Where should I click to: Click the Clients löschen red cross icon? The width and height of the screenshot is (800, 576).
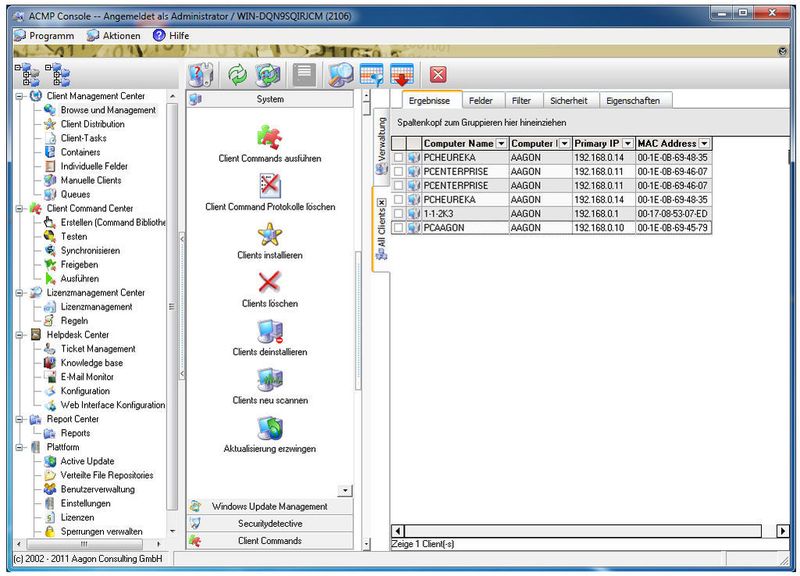pyautogui.click(x=269, y=282)
